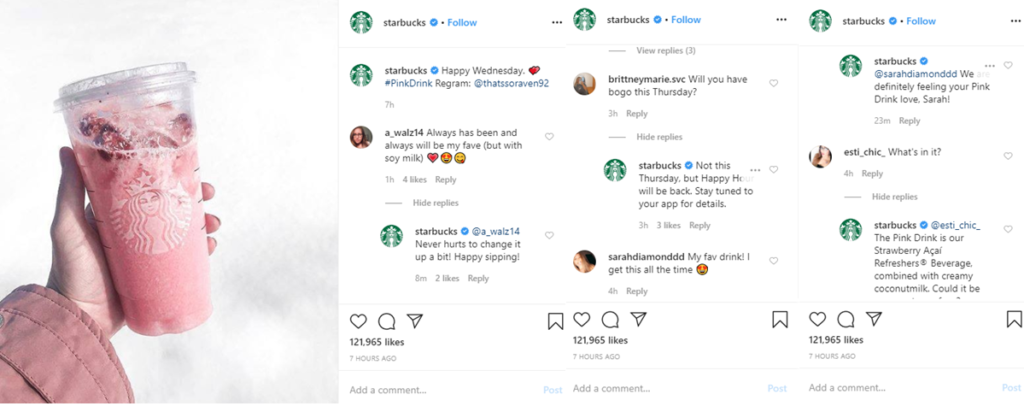
Task: Like brittneymarie.svc's comment with small heart
Action: point(773,83)
